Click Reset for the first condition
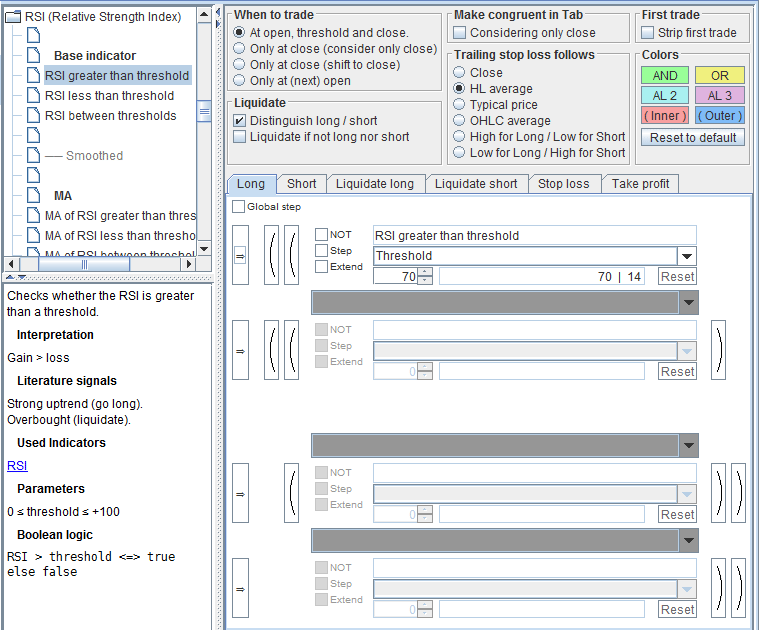759x630 pixels. pos(677,276)
